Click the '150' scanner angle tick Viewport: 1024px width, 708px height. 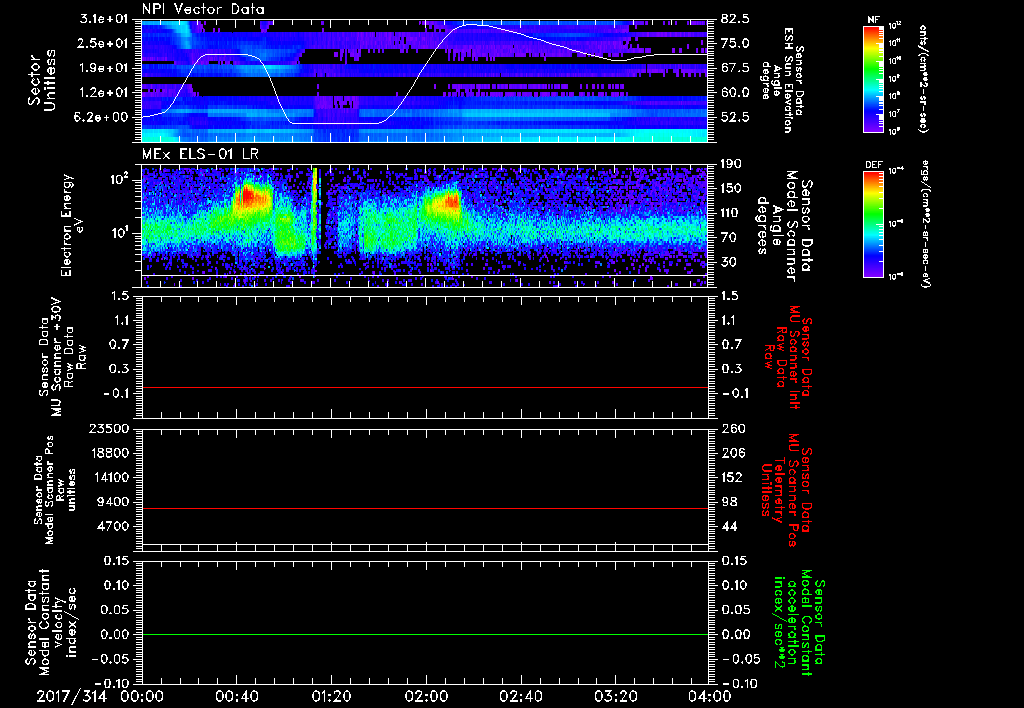point(731,189)
